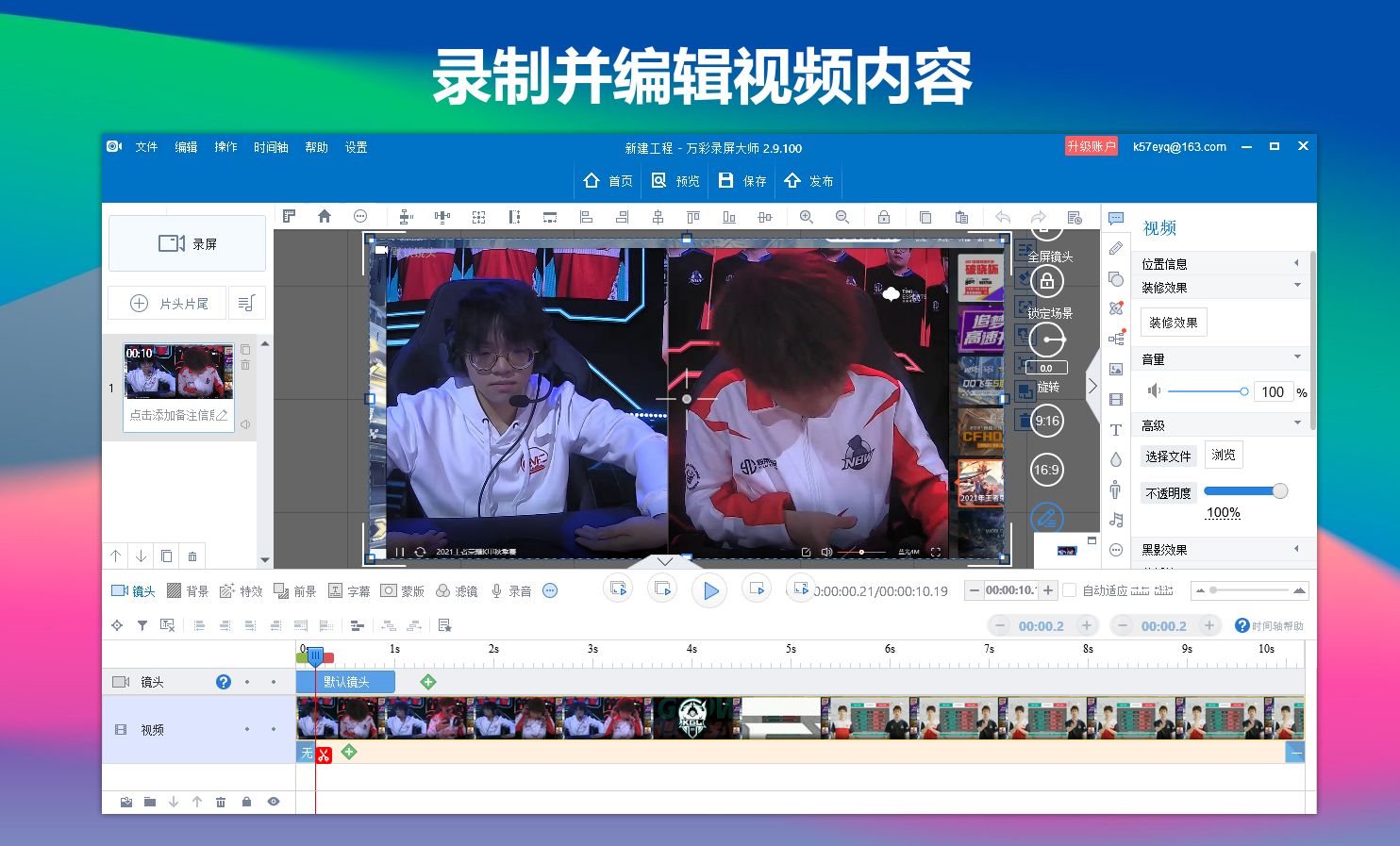Switch to the 字幕 tab
Image resolution: width=1400 pixels, height=846 pixels.
click(349, 591)
